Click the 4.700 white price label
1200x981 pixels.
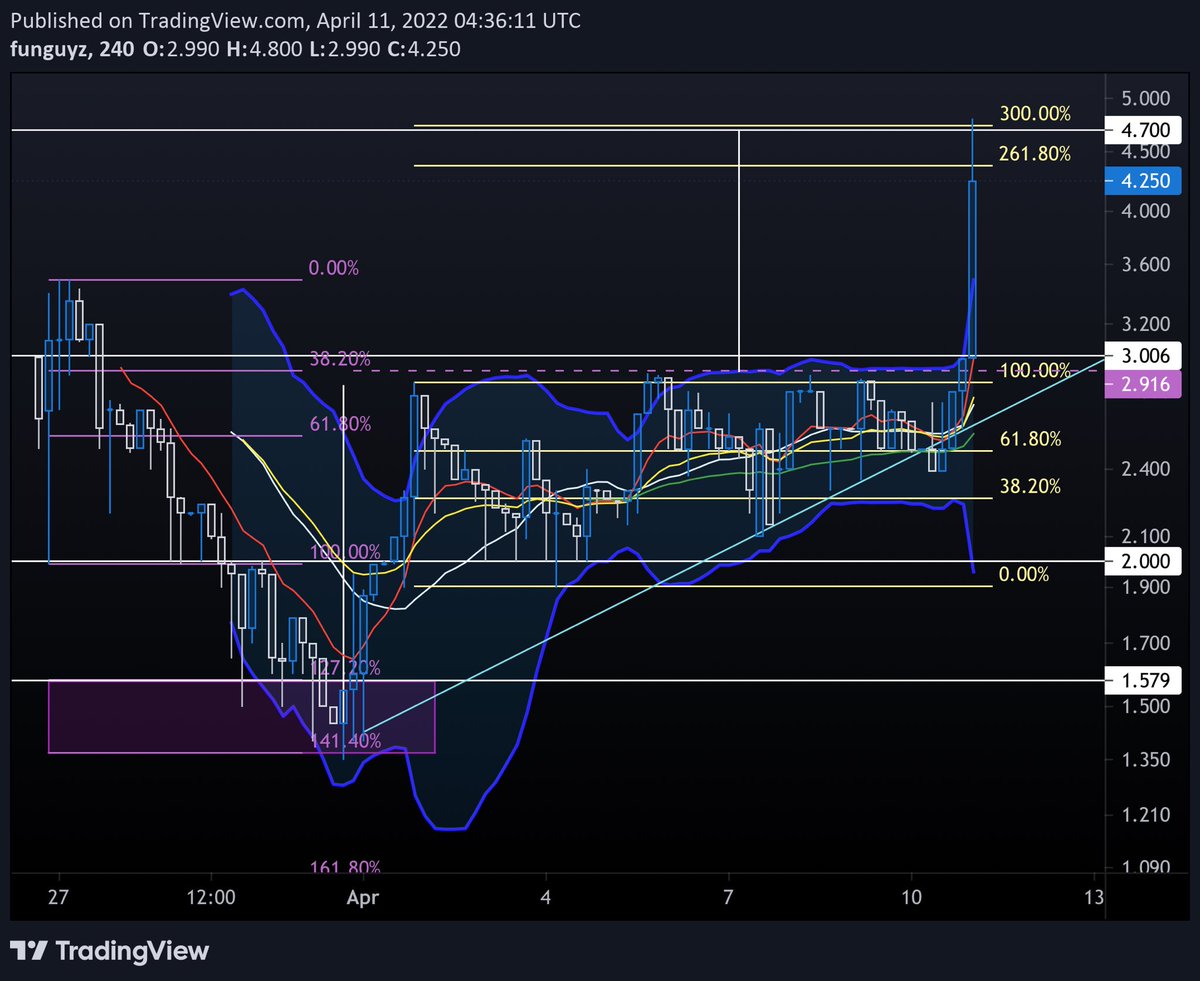(1144, 130)
